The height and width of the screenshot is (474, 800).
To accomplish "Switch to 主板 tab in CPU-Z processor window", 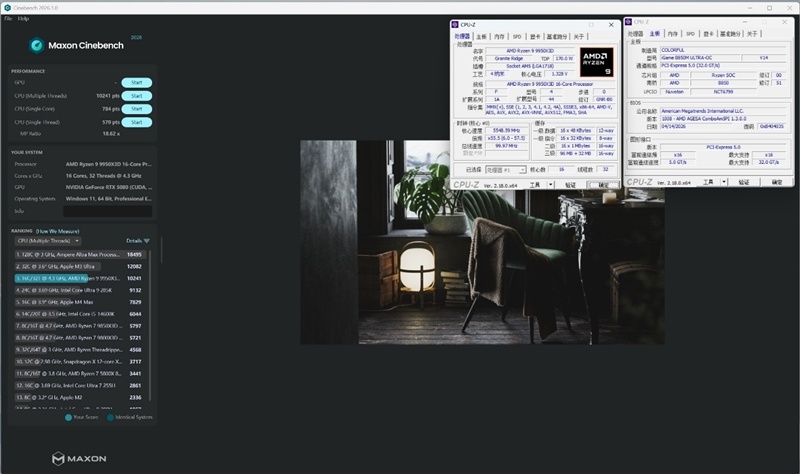I will (x=482, y=37).
